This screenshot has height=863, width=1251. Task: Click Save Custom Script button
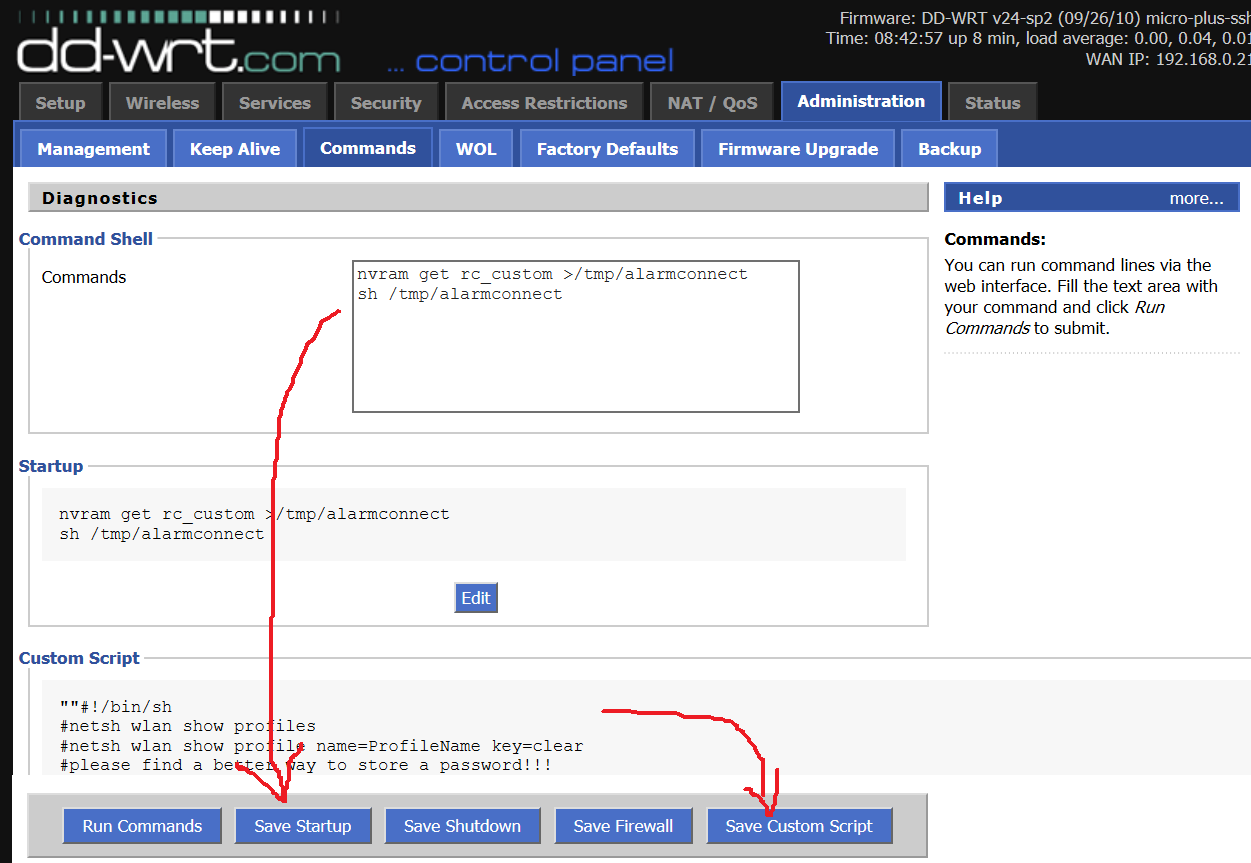tap(800, 825)
